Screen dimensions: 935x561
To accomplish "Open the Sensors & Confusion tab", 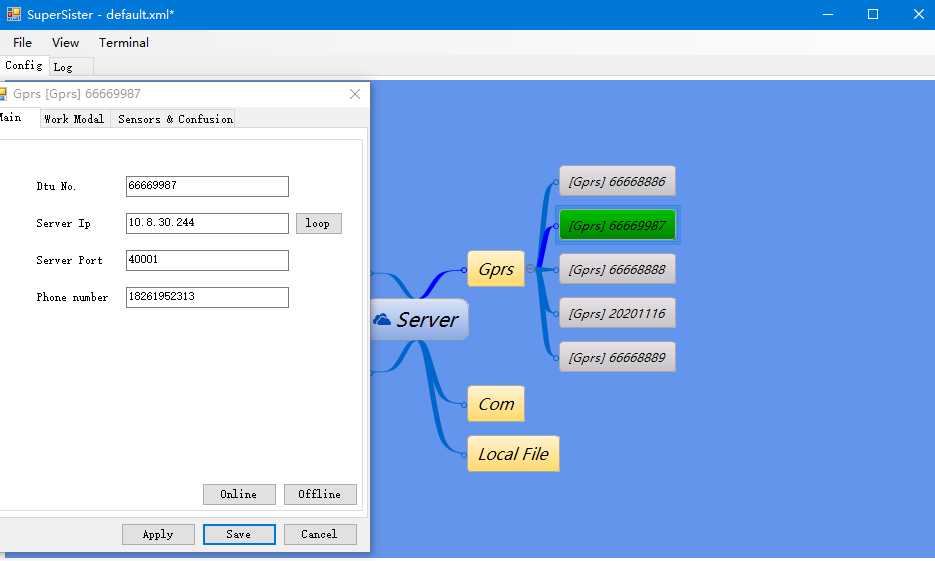I will pyautogui.click(x=175, y=119).
